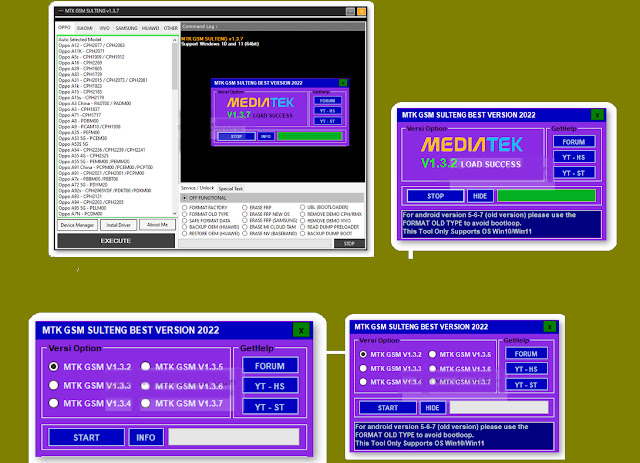The image size is (640, 463).
Task: Click START in the dialog with INFO button
Action: (87, 437)
